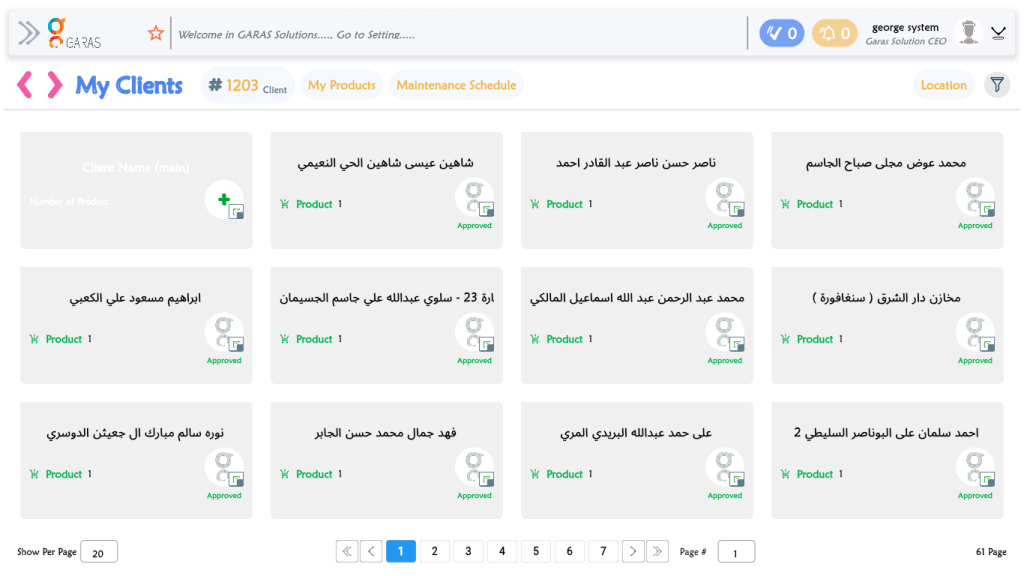Click the next page single arrow
1024x576 pixels.
[x=632, y=551]
